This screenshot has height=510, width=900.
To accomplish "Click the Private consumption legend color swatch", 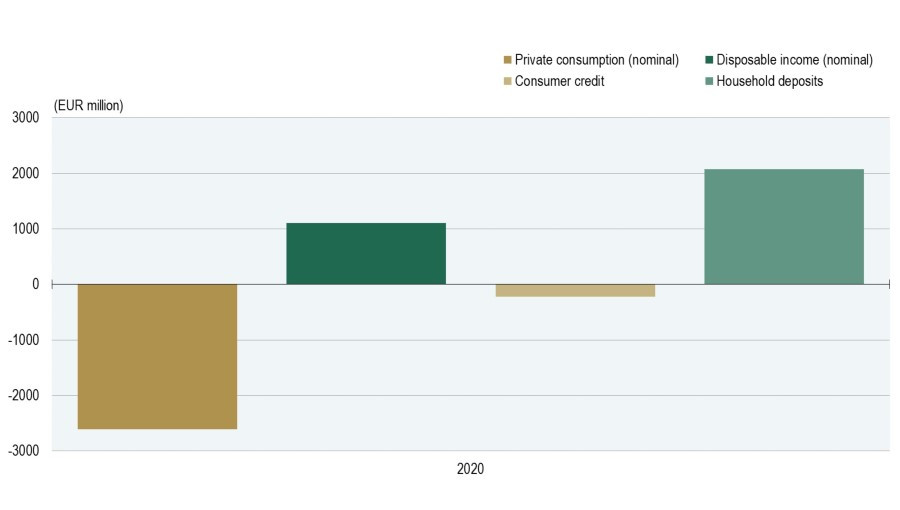I will click(507, 60).
